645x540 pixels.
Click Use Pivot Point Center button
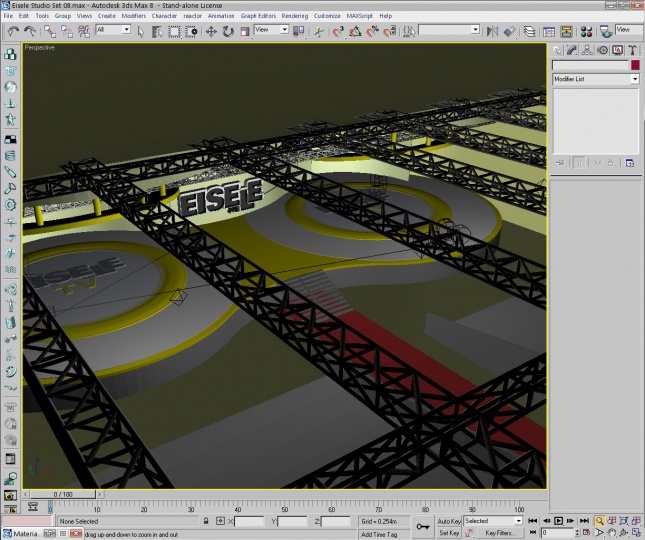[299, 31]
